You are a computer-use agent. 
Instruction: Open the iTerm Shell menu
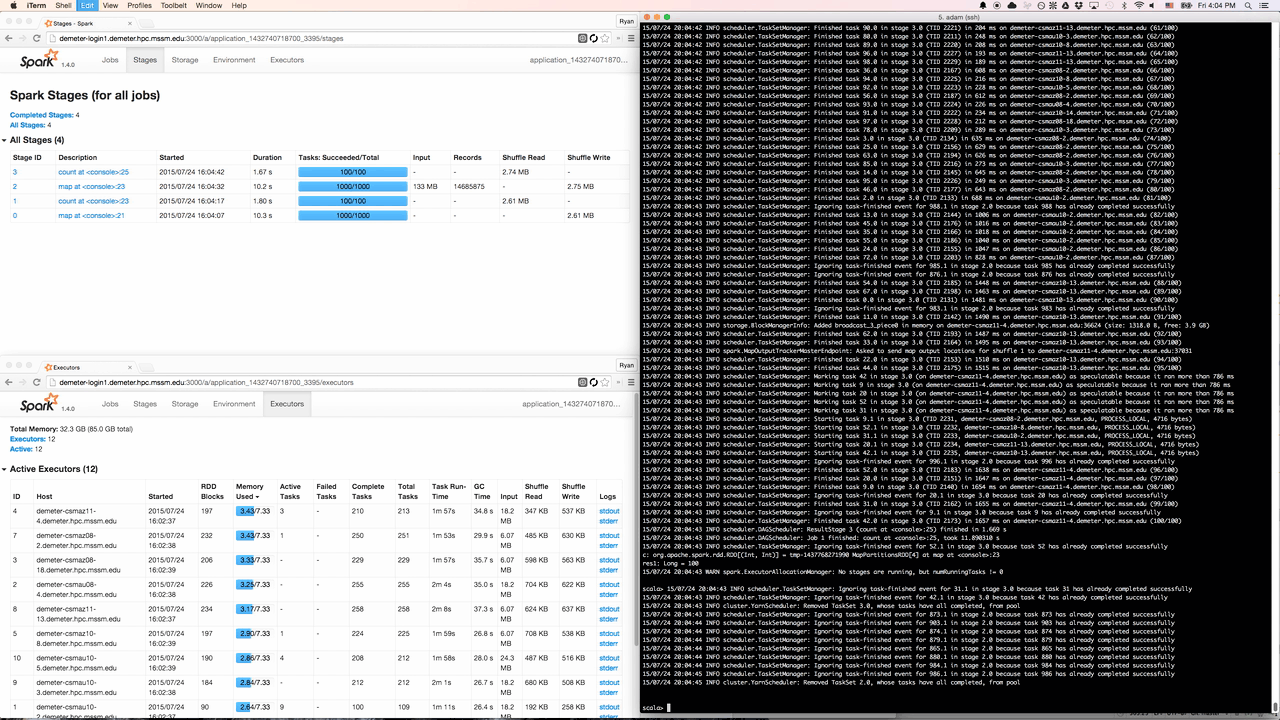63,5
